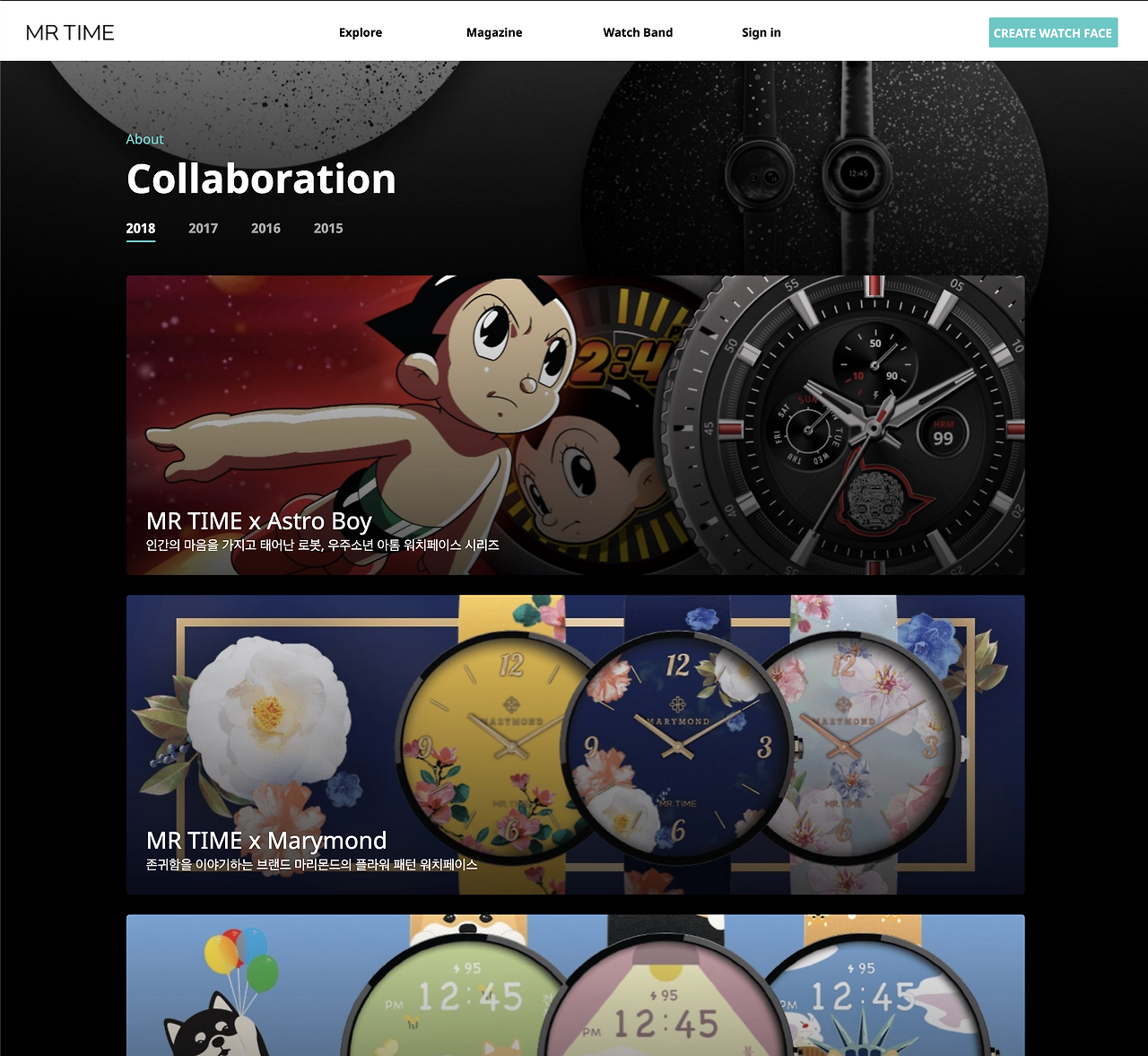Open the Explore menu item

361,32
